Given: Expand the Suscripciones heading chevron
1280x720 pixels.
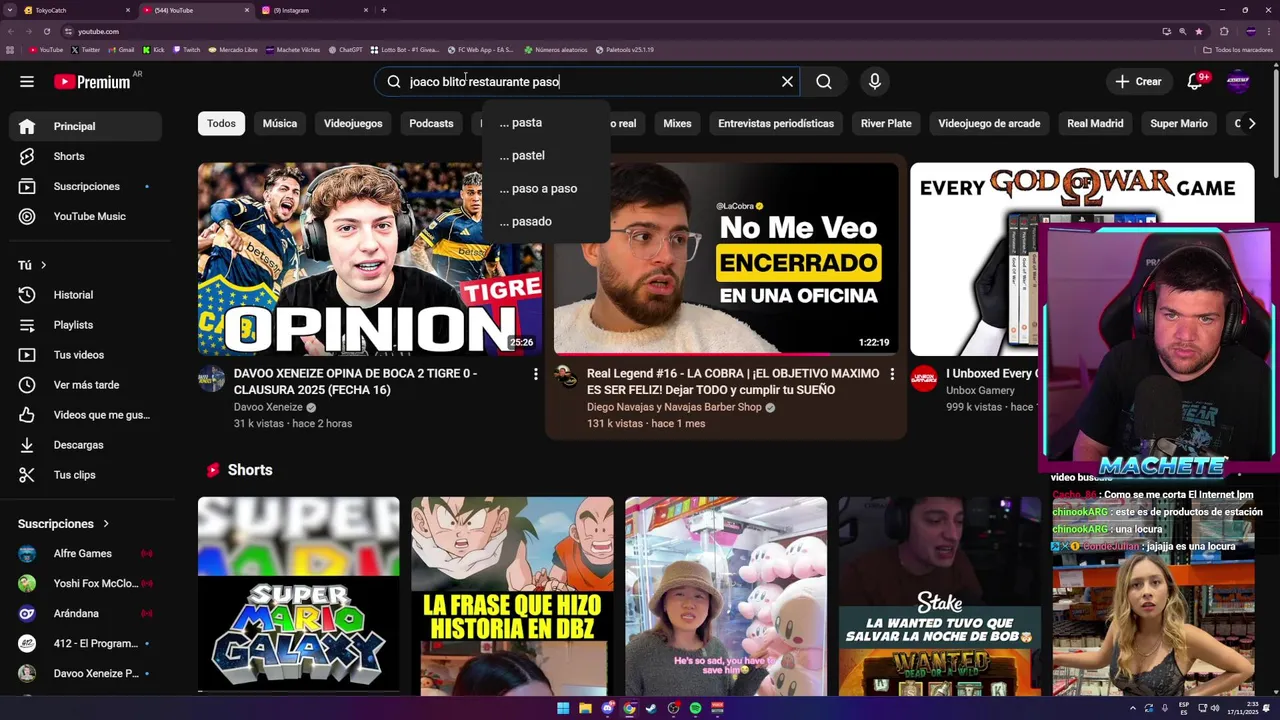Looking at the screenshot, I should [106, 524].
